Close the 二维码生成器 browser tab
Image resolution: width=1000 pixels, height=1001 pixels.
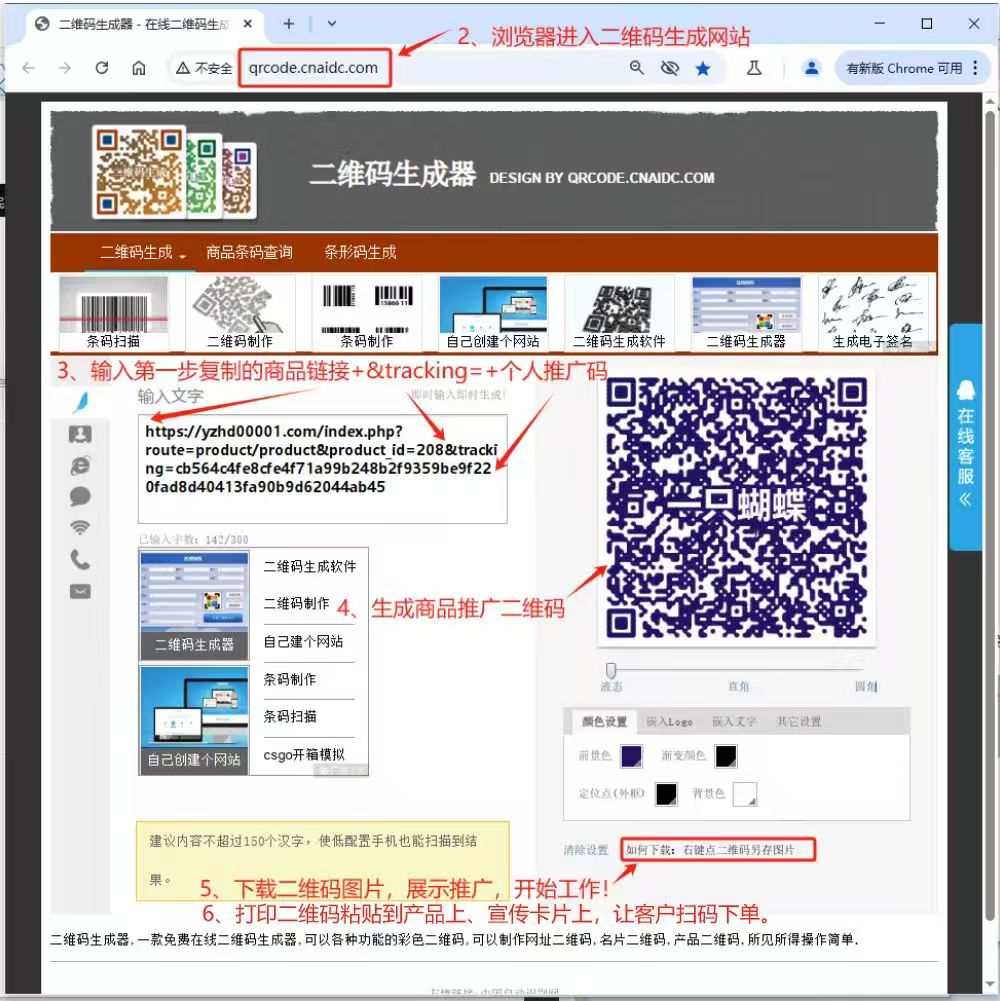(248, 24)
